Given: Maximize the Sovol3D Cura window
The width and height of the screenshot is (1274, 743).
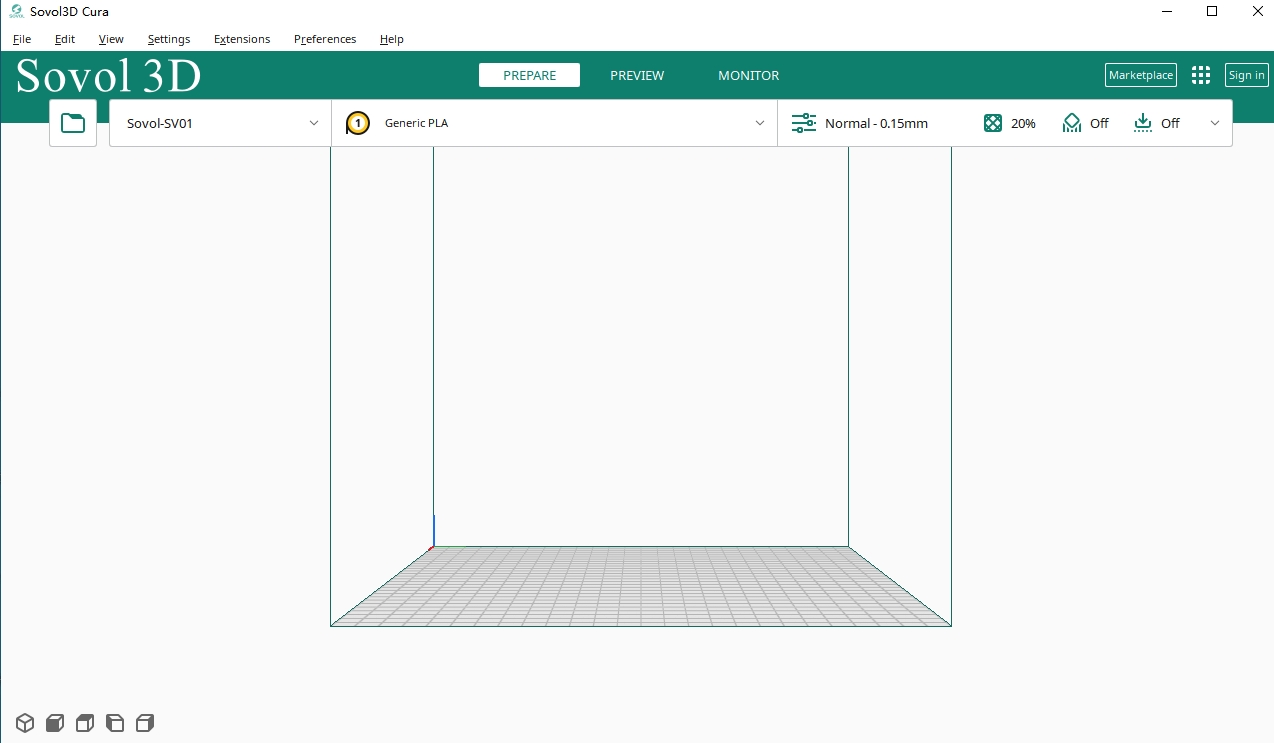Looking at the screenshot, I should [1212, 11].
